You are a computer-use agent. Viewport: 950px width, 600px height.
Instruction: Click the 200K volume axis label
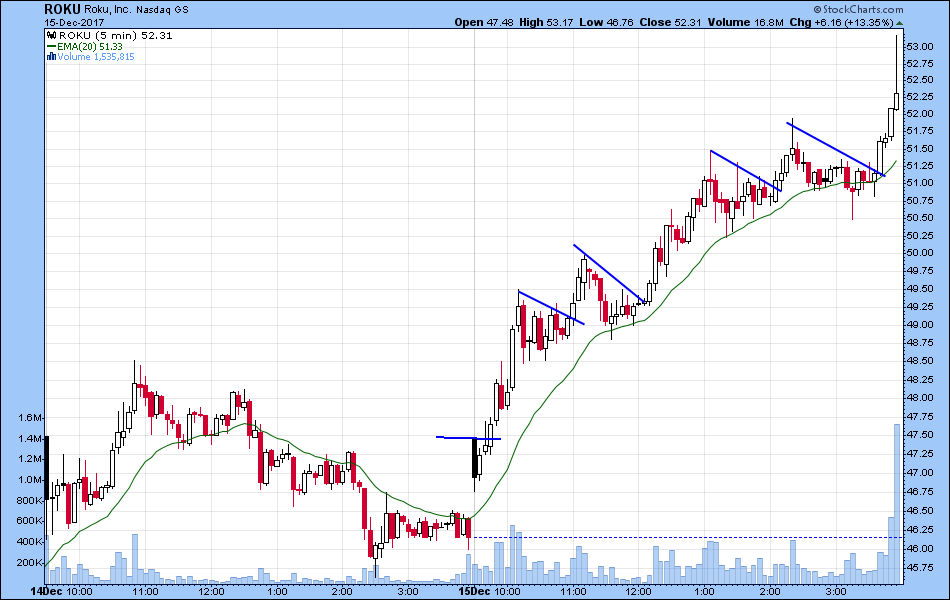[30, 562]
